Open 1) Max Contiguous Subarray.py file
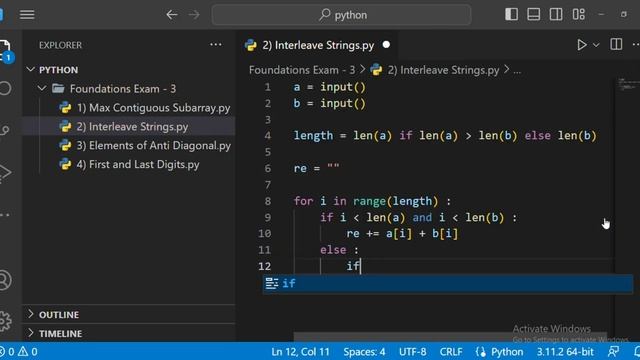 pos(153,108)
